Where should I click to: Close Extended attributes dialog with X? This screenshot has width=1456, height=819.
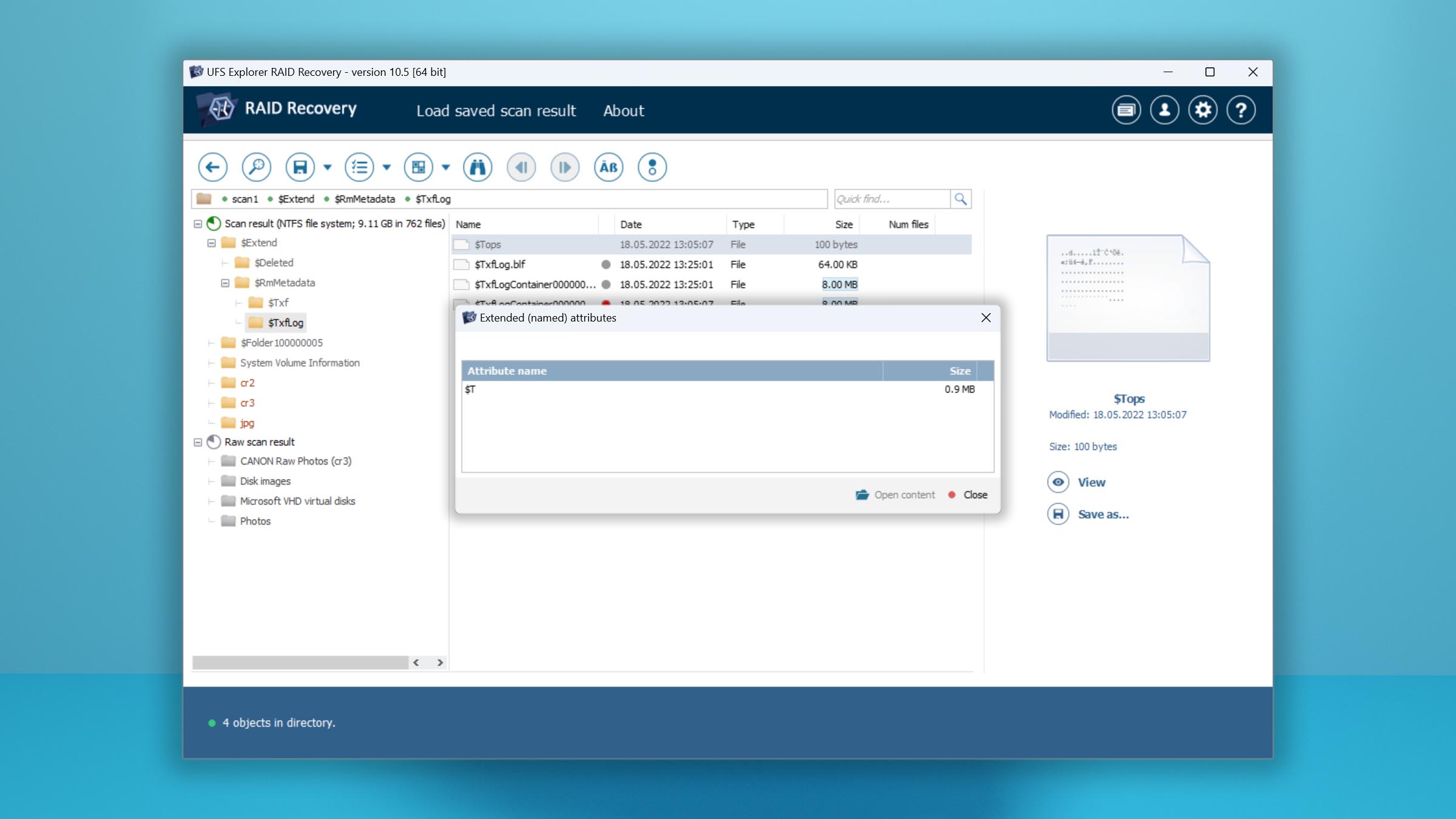[986, 318]
